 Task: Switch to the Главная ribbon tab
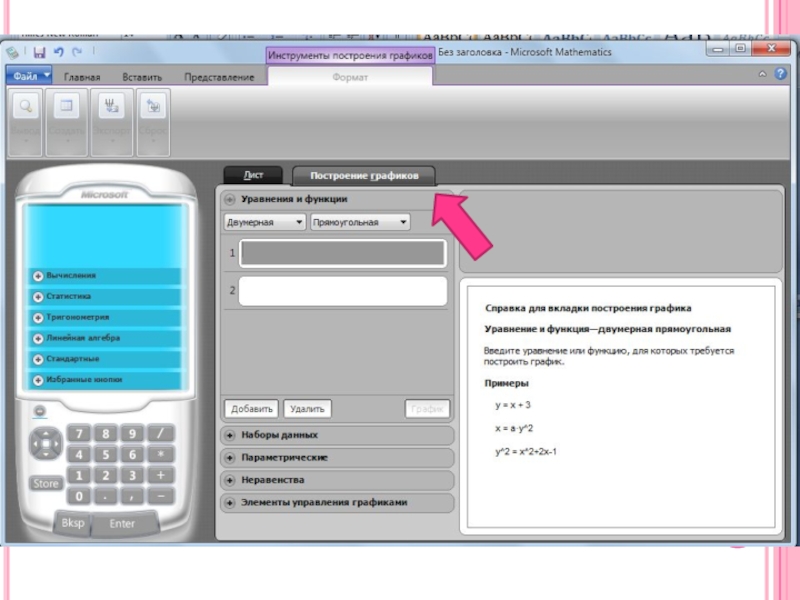click(x=82, y=77)
